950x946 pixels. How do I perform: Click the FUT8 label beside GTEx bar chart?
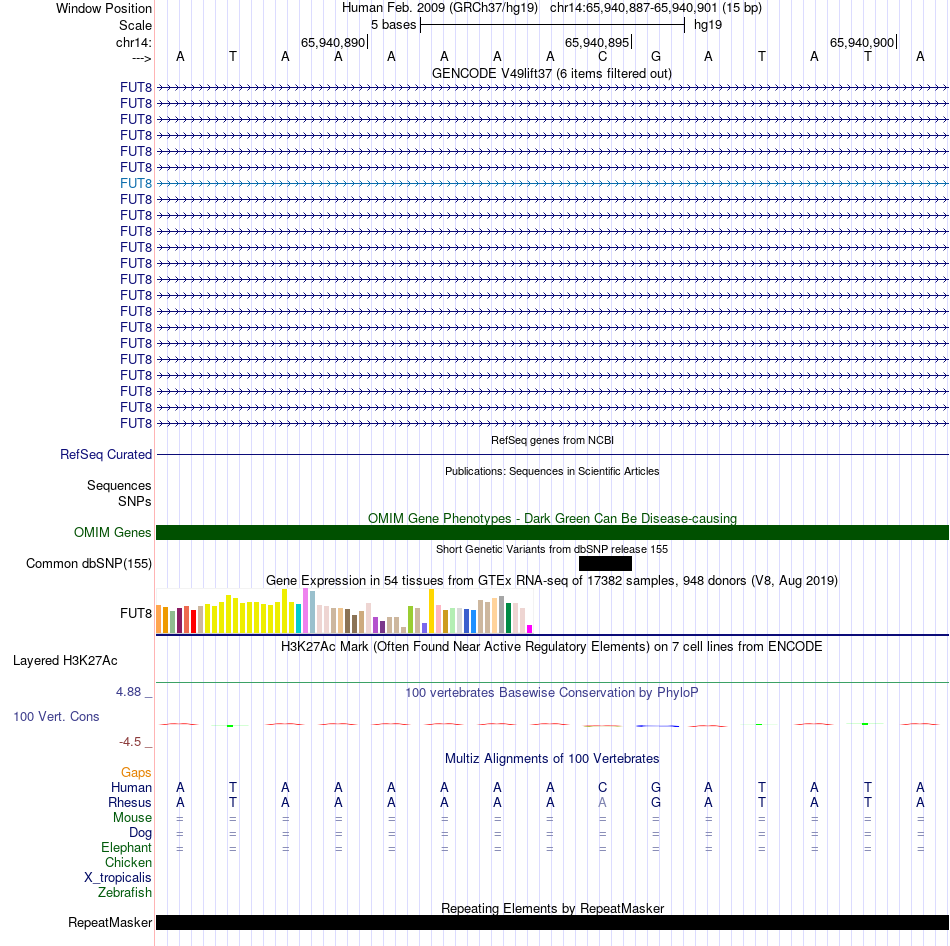pyautogui.click(x=136, y=613)
